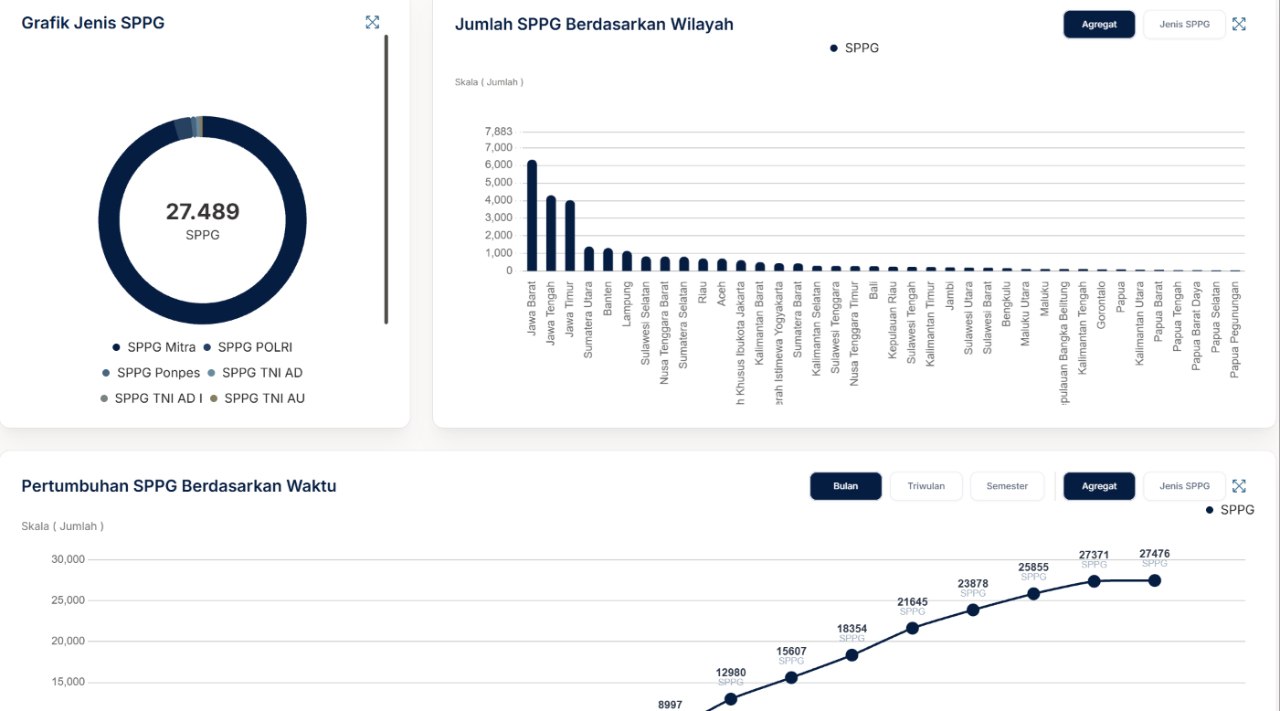1280x711 pixels.
Task: Select Jenis SPPG in the Pertumbuhan chart
Action: click(x=1184, y=486)
